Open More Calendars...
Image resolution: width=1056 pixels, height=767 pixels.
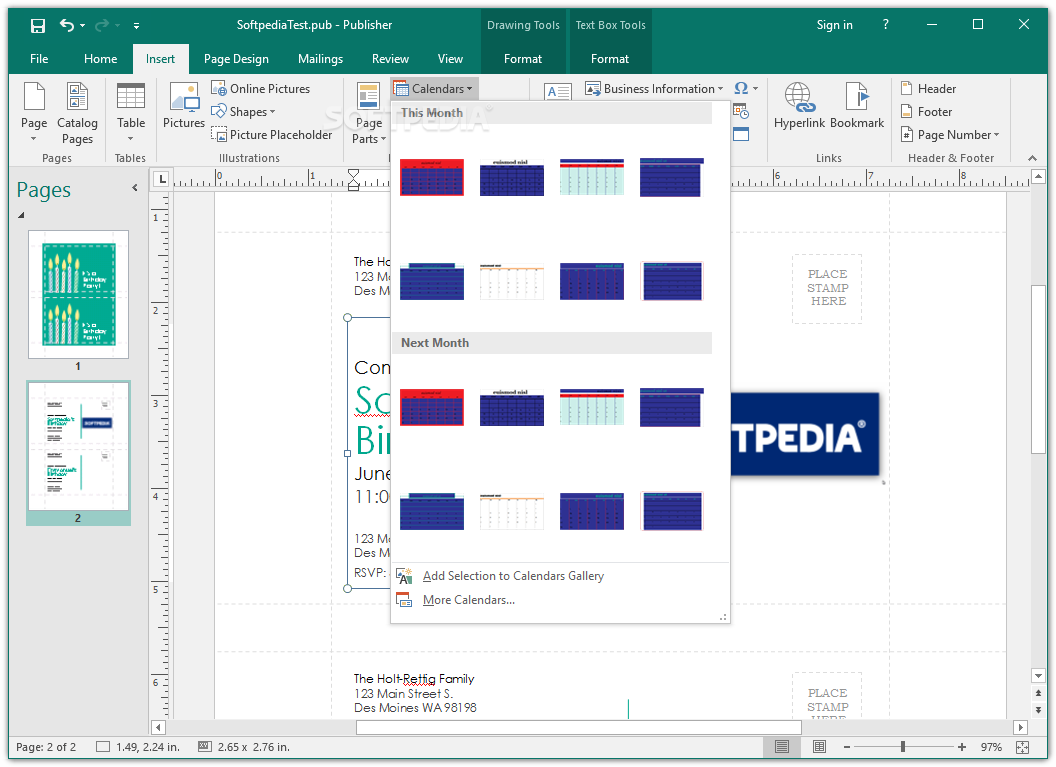469,600
